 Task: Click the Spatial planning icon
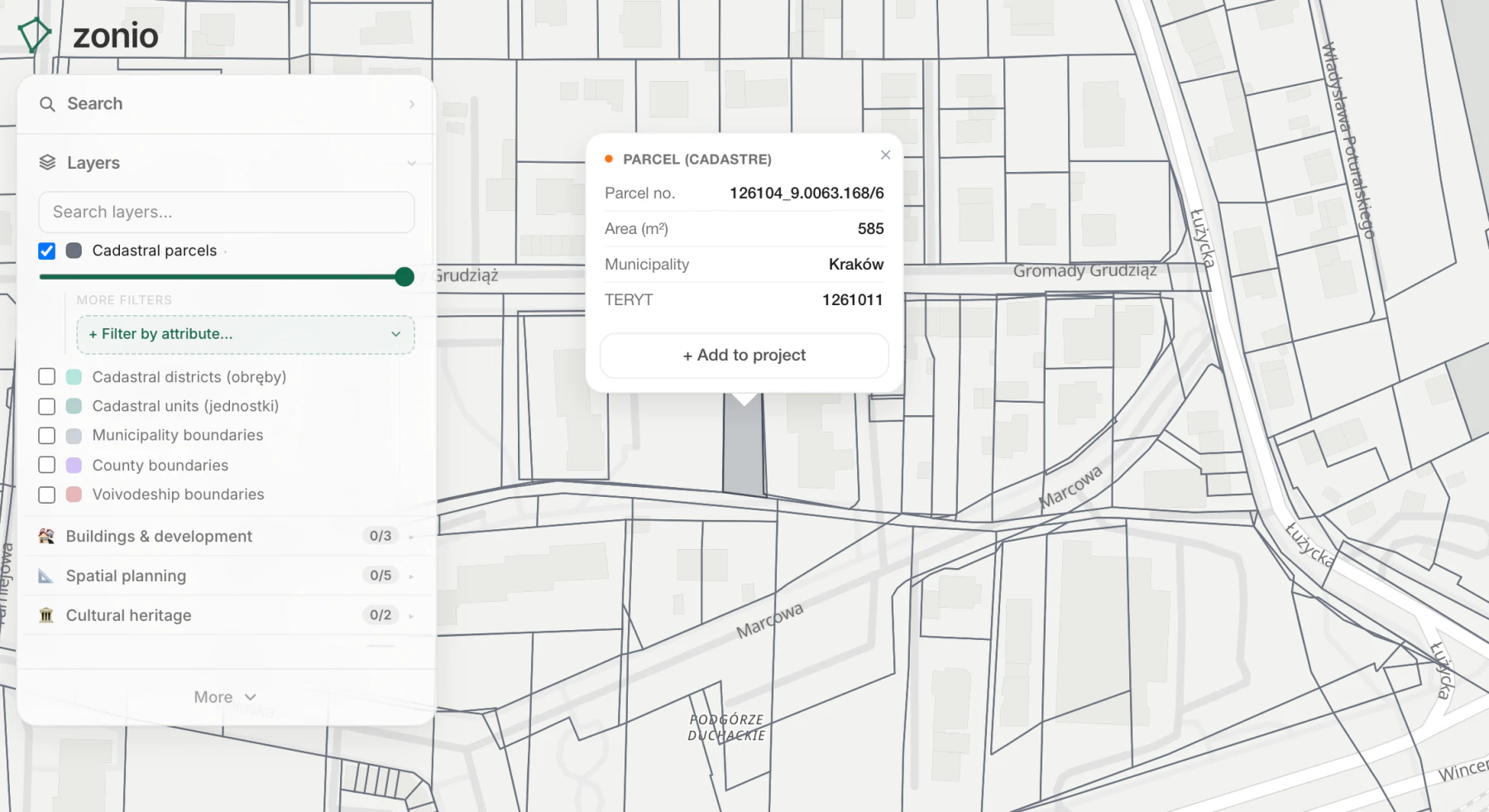[x=46, y=576]
